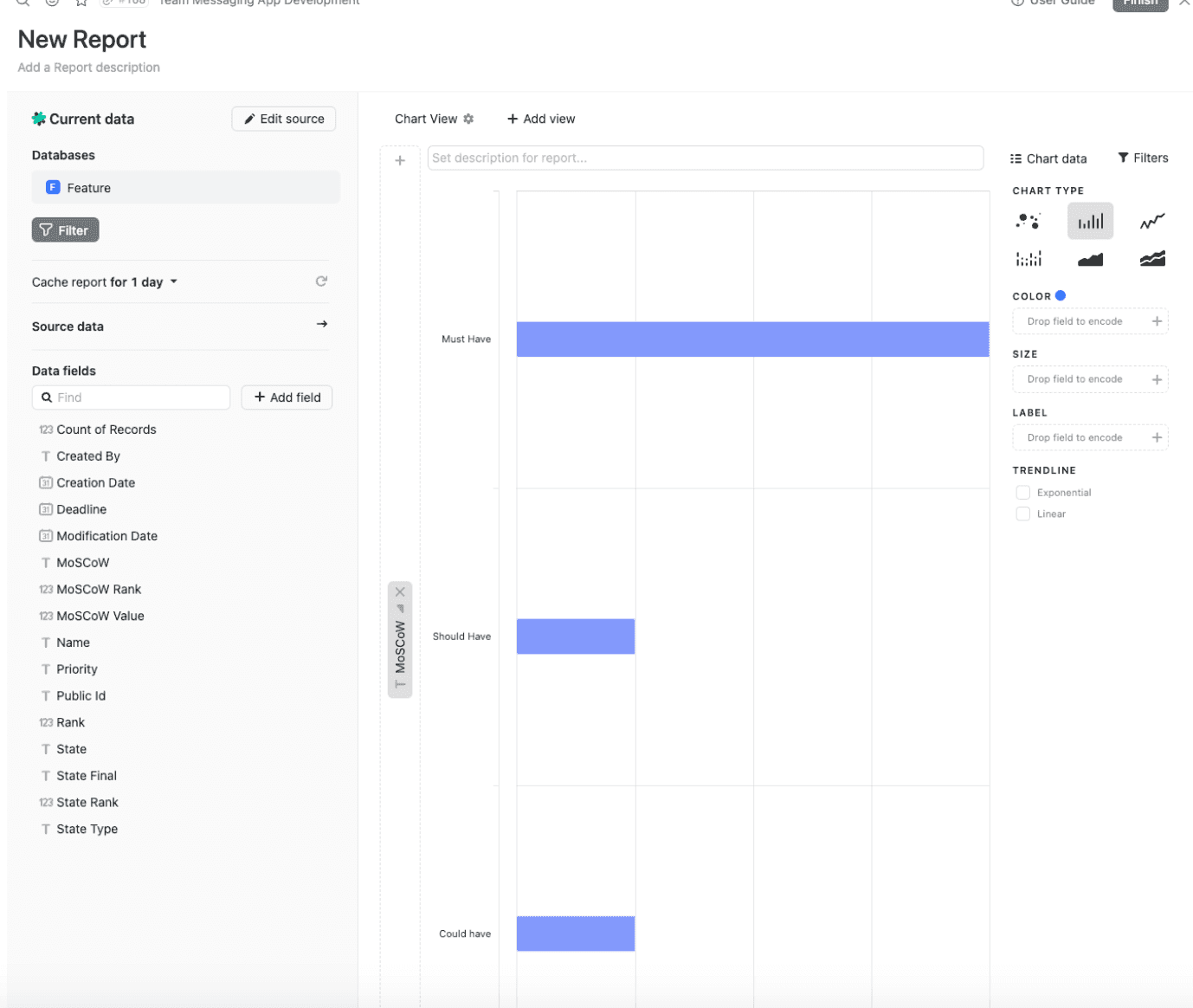
Task: Enable the Linear trendline
Action: [x=1022, y=514]
